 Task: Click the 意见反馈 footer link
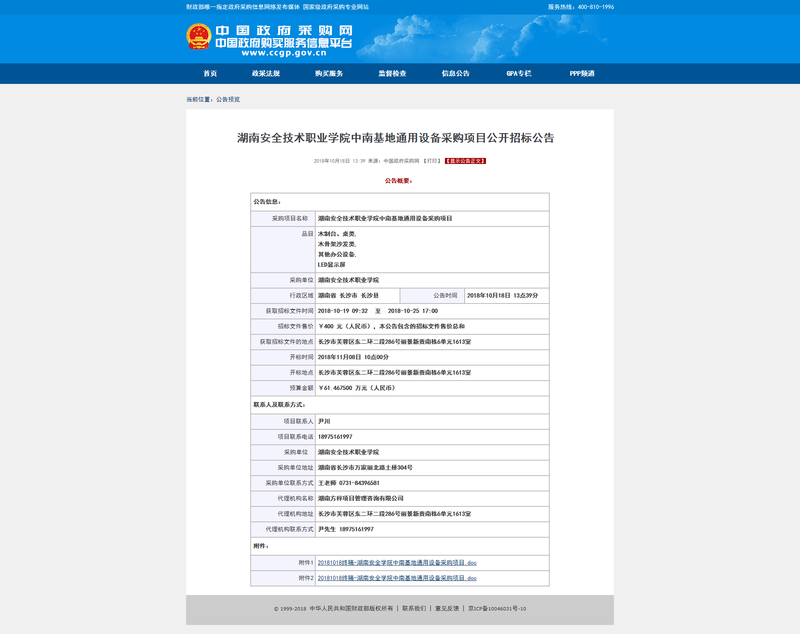447,608
